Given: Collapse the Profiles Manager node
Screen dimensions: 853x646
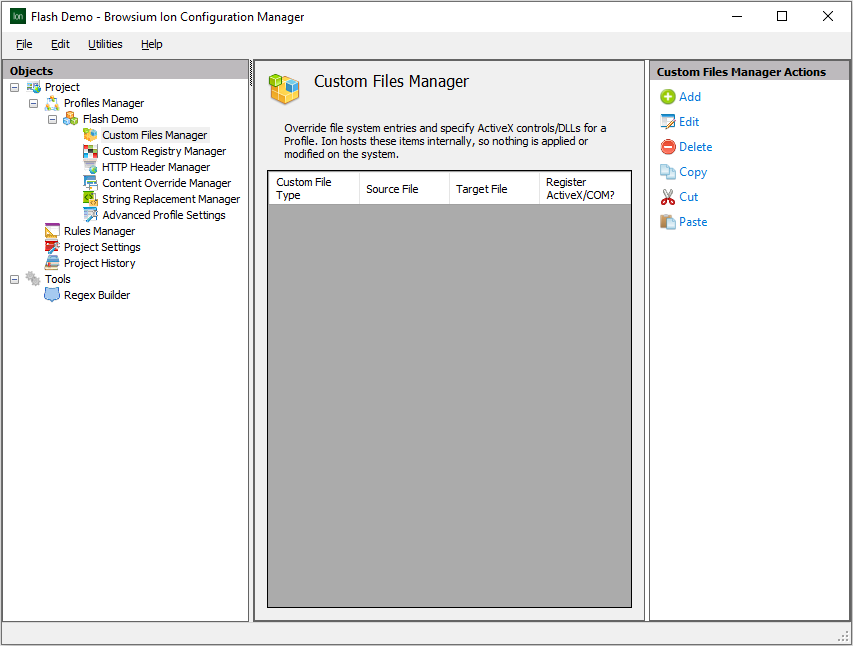Looking at the screenshot, I should [x=34, y=103].
